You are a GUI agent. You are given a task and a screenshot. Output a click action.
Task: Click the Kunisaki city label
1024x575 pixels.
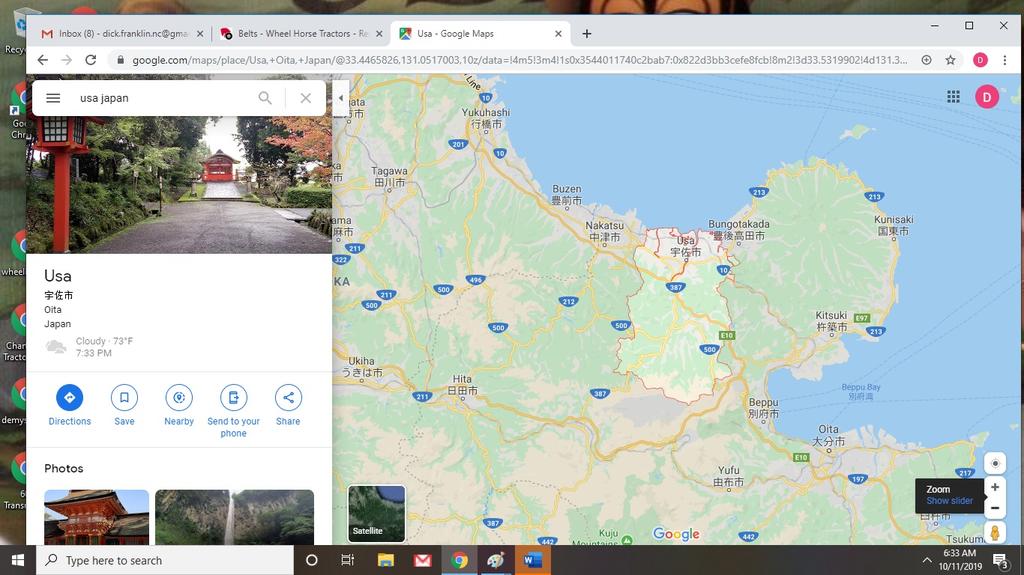[893, 225]
